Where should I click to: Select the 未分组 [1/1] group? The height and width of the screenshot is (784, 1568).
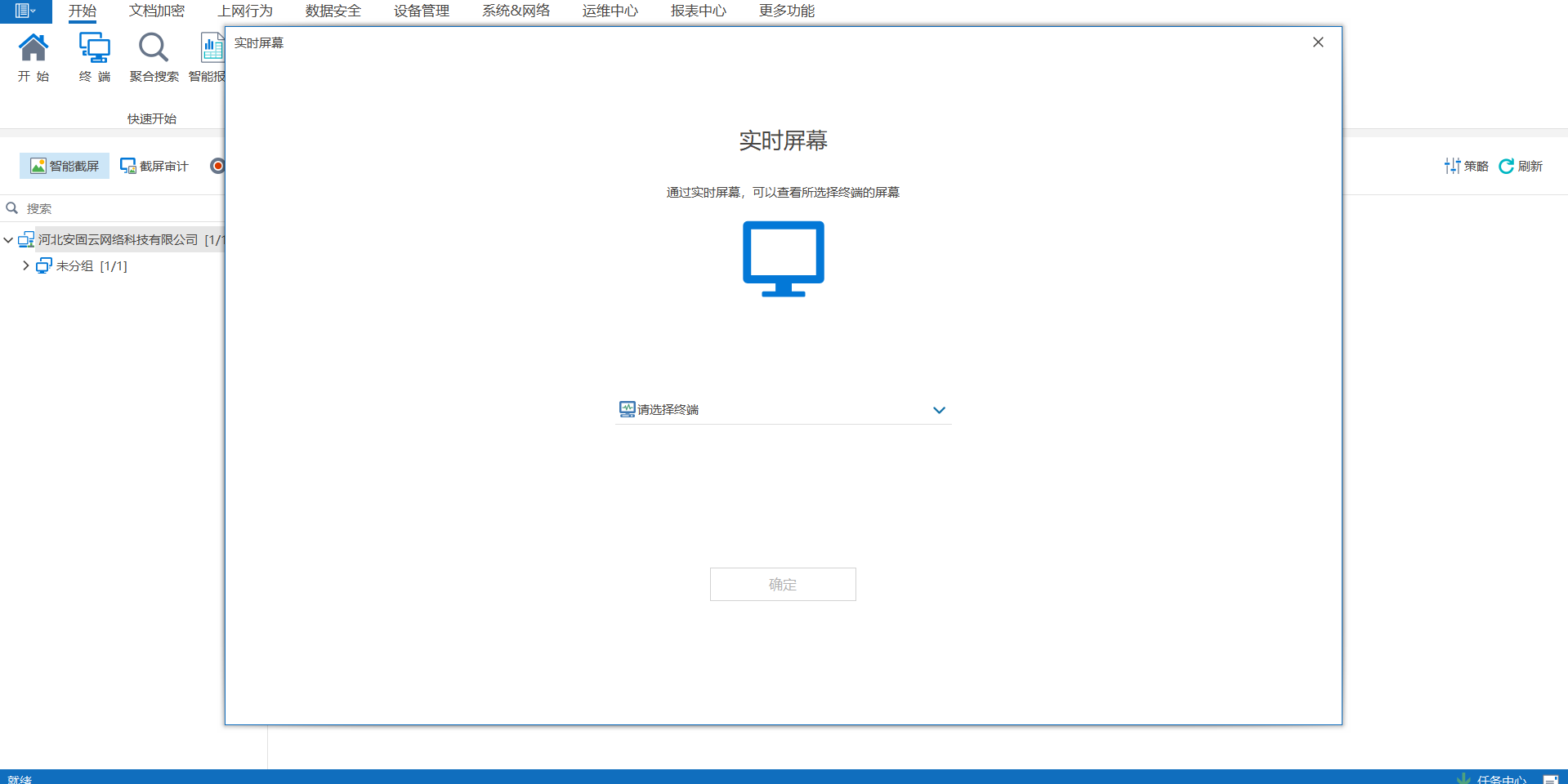tap(92, 266)
